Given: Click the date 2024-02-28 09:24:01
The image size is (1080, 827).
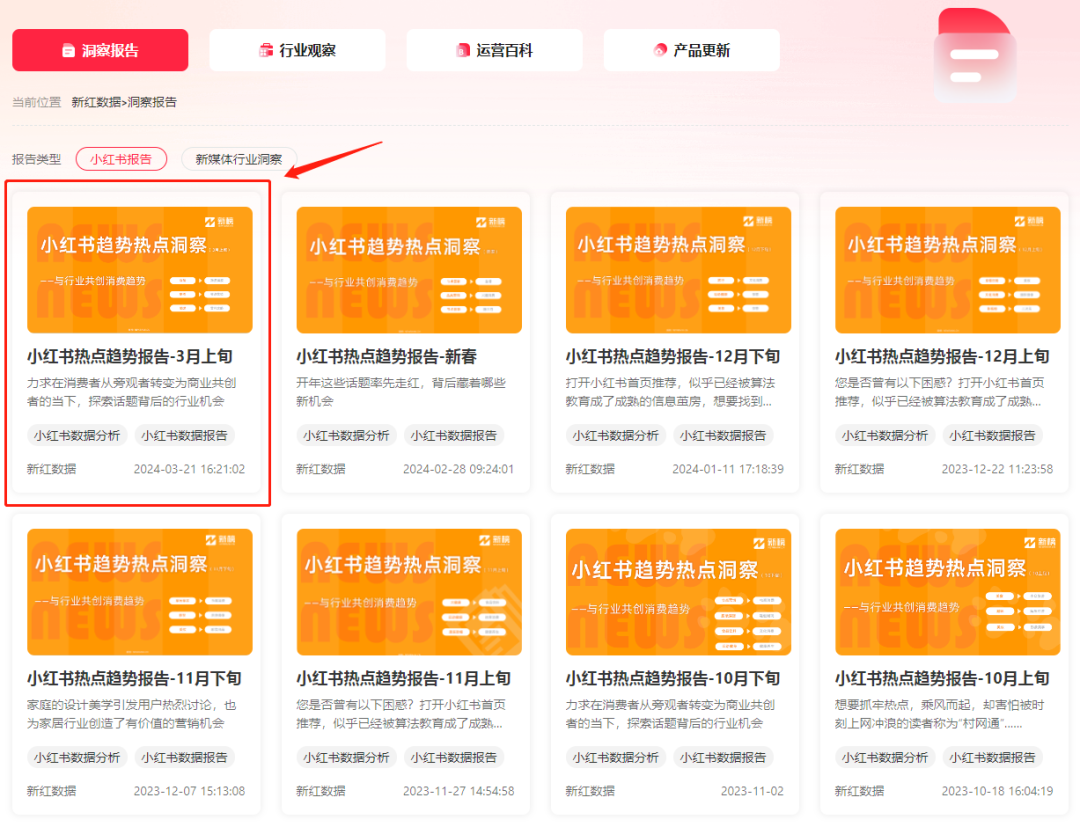Looking at the screenshot, I should (459, 470).
